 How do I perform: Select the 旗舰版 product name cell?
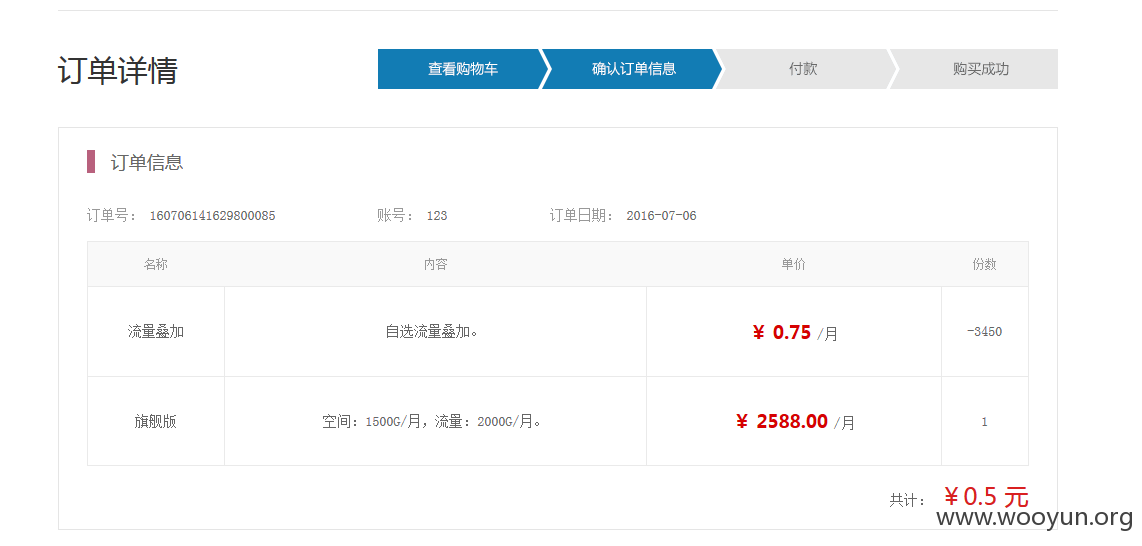156,422
